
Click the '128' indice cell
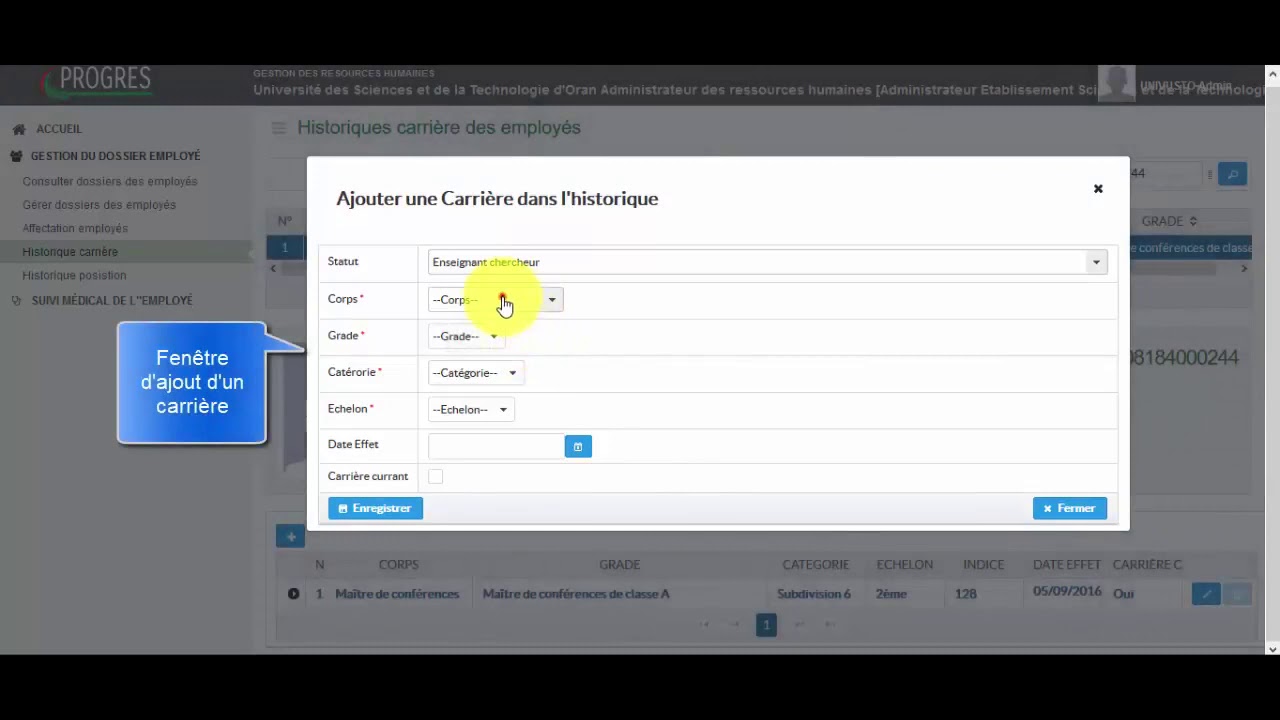(965, 594)
